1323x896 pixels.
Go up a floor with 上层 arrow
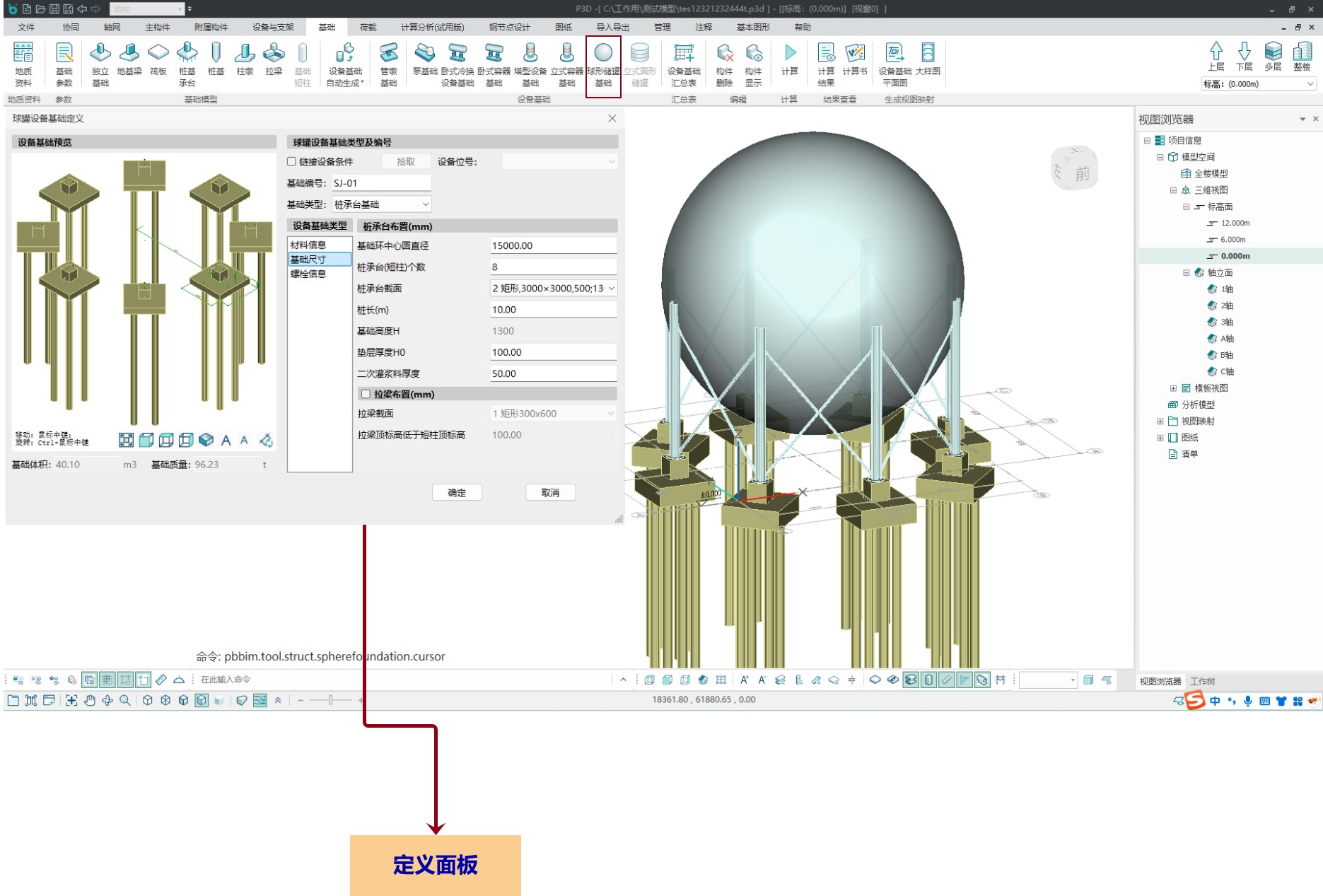pyautogui.click(x=1216, y=57)
